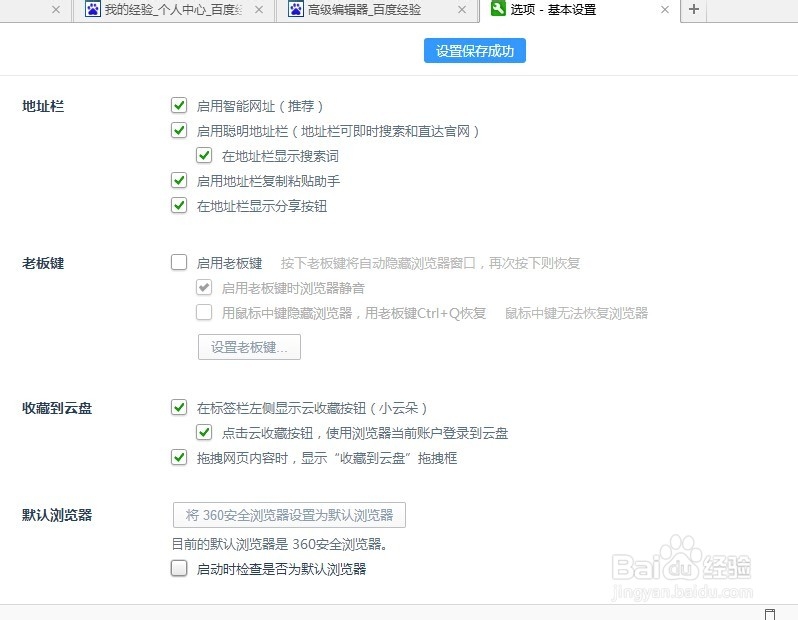Disable 启用地址栏复制粘贴助手
This screenshot has height=620, width=798.
[179, 180]
